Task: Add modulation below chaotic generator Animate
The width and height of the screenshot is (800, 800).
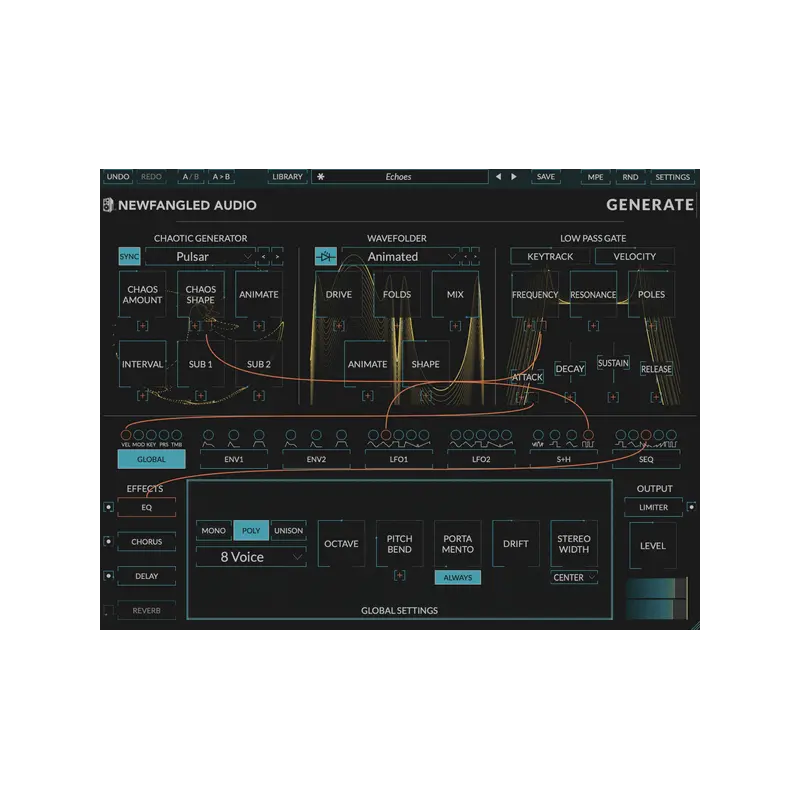Action: 259,326
